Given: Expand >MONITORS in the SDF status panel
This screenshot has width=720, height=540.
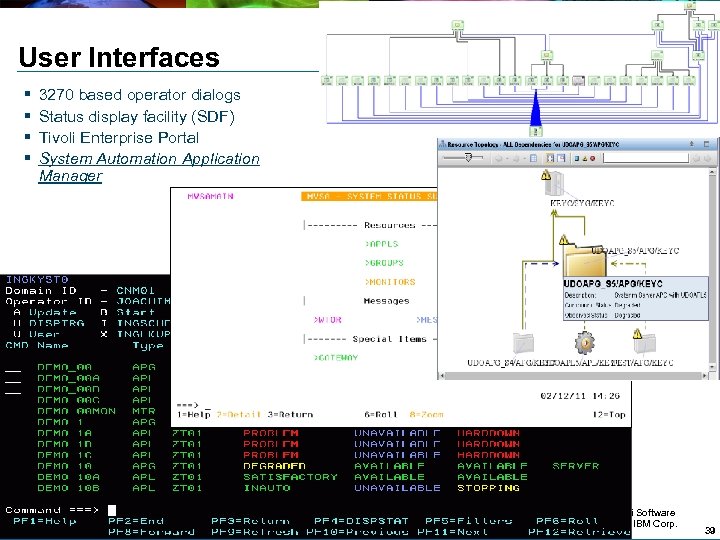Looking at the screenshot, I should click(x=390, y=282).
